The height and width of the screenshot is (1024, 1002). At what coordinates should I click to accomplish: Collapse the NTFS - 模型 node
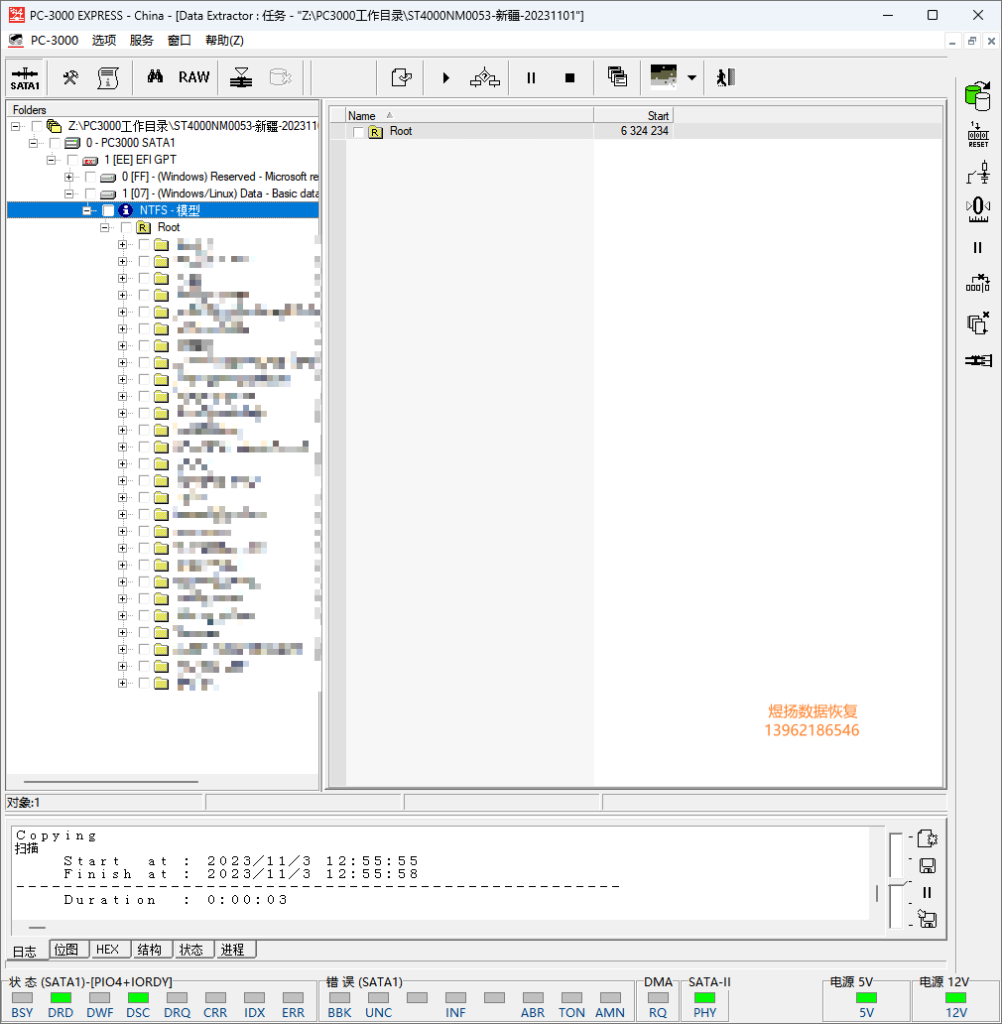(86, 210)
